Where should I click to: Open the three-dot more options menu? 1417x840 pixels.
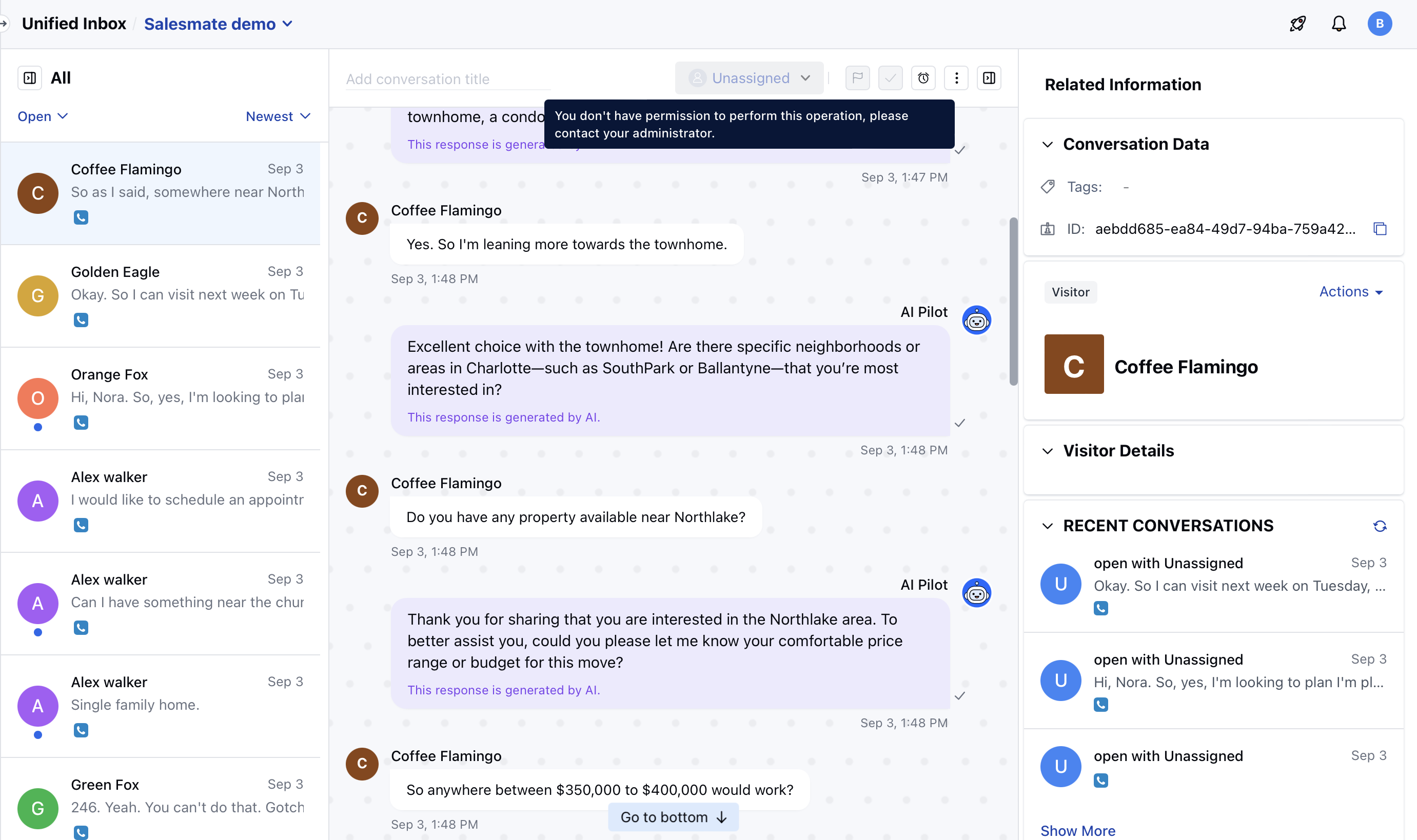click(x=956, y=78)
